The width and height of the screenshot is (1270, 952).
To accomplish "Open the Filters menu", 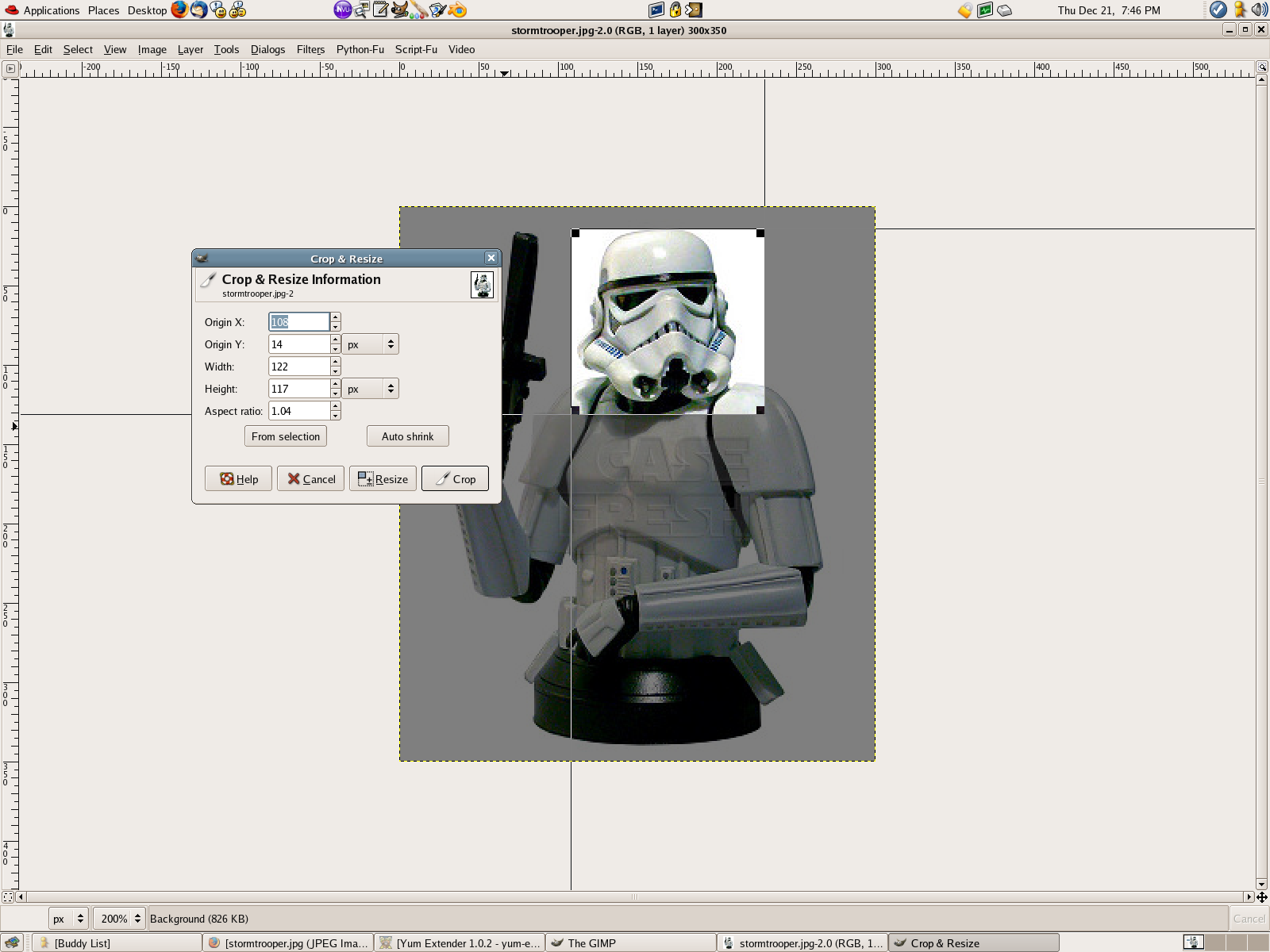I will 310,49.
